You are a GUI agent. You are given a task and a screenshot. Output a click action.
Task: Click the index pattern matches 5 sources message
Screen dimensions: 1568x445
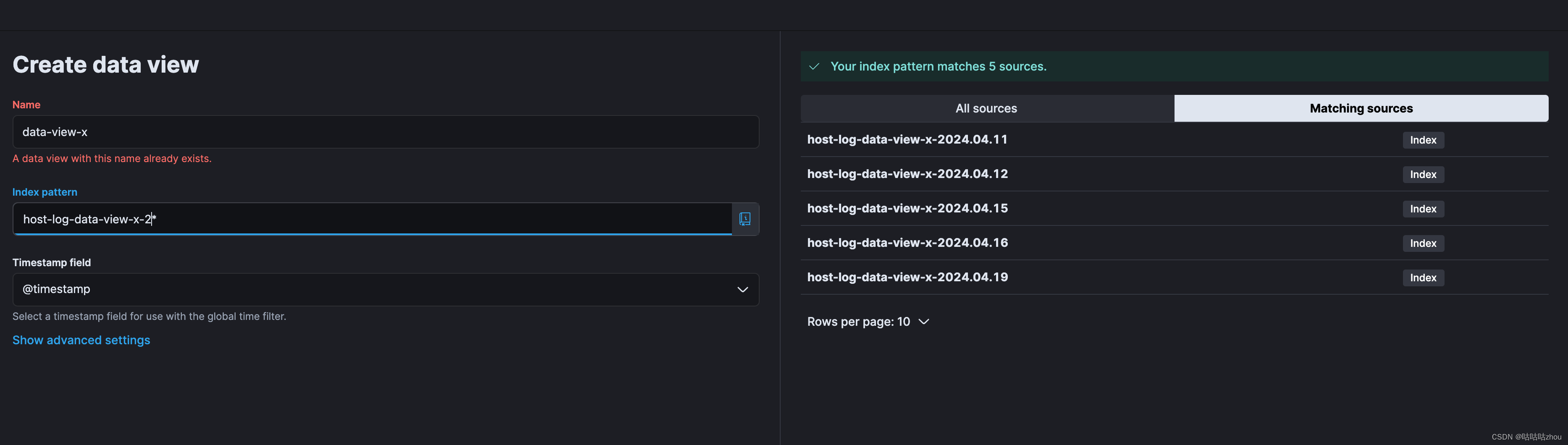[938, 66]
